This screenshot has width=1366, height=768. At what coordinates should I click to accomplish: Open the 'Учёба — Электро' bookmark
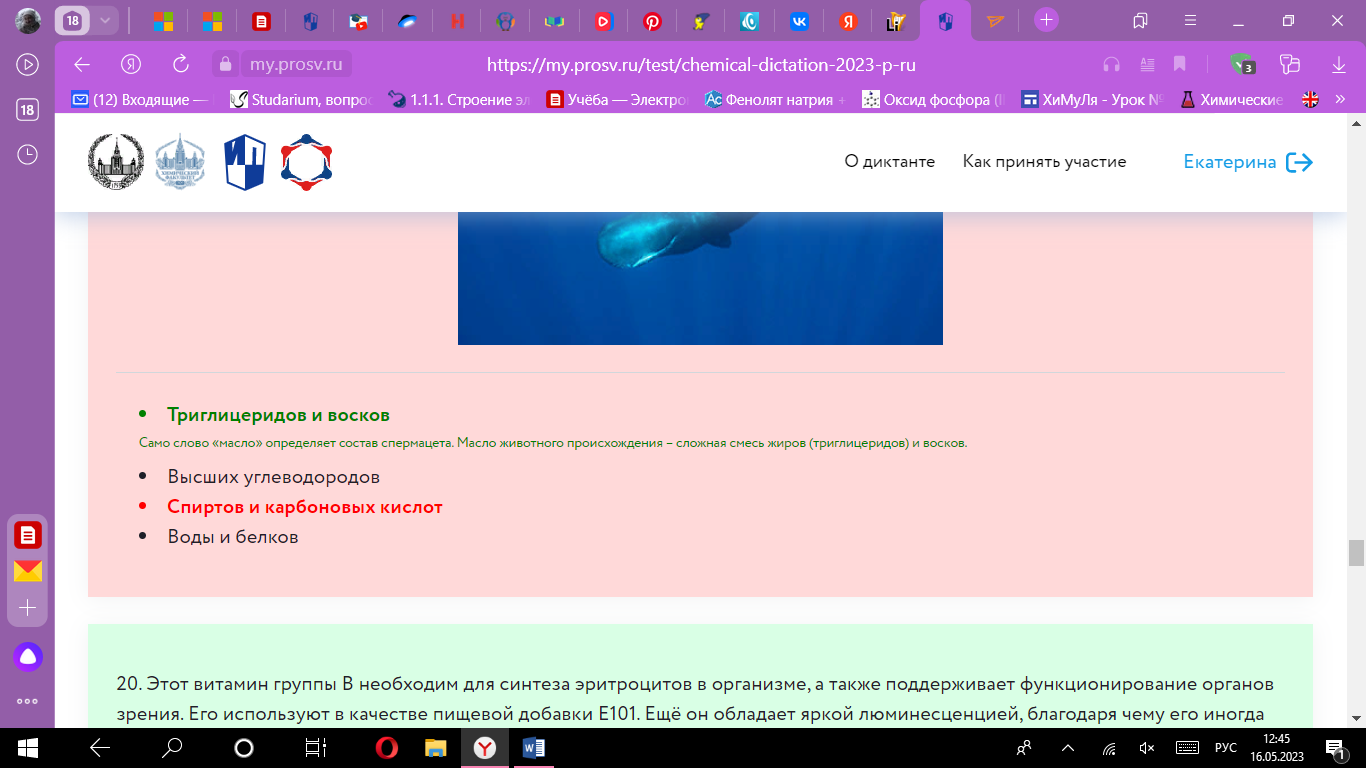[x=617, y=100]
